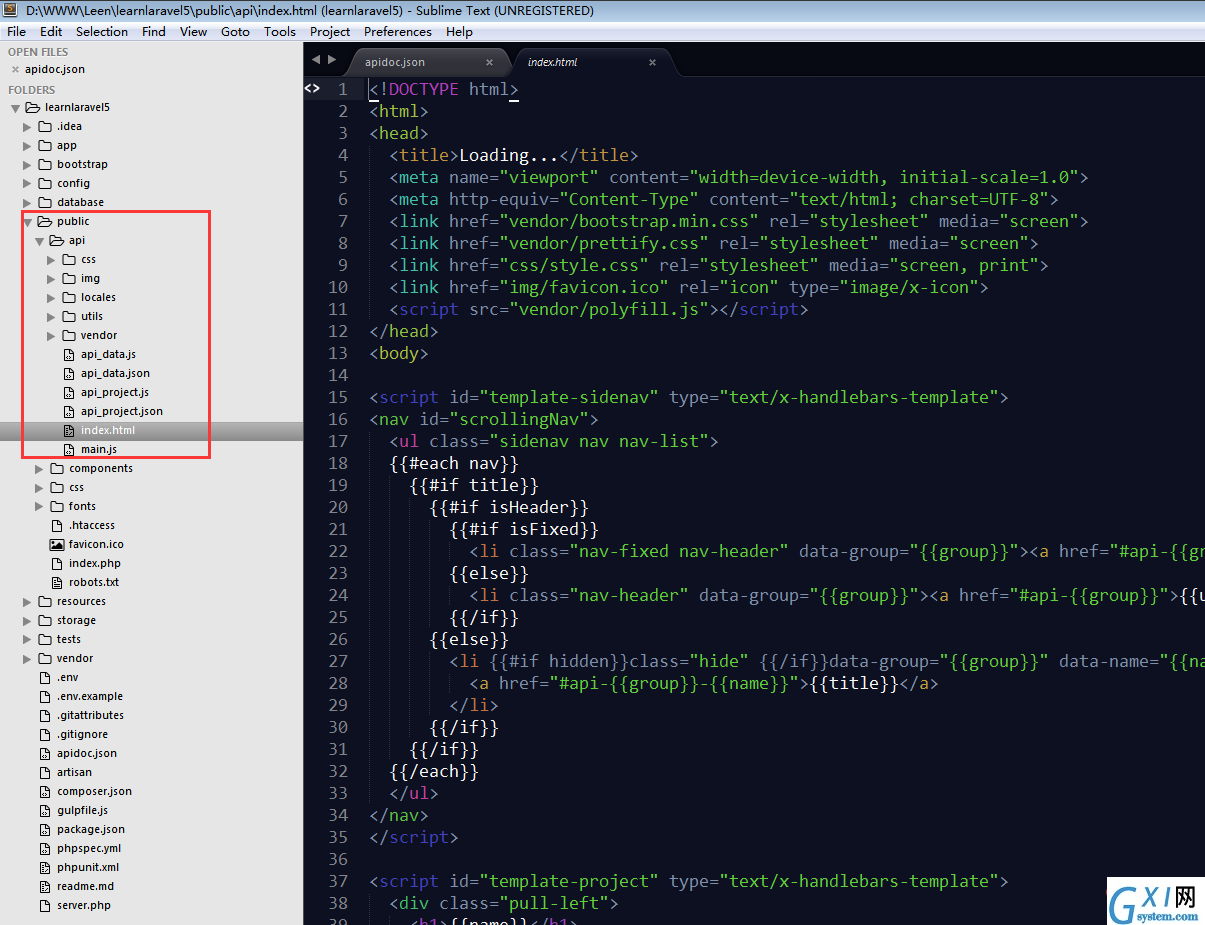Image resolution: width=1205 pixels, height=925 pixels.
Task: Click the readme.md file icon
Action: click(x=45, y=886)
